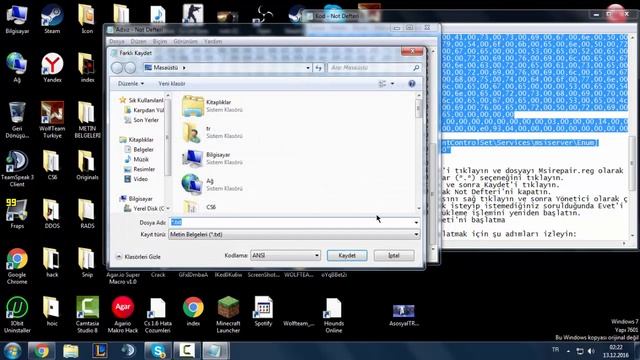Open the Kodlama ANSI dropdown
The width and height of the screenshot is (640, 360).
[285, 256]
